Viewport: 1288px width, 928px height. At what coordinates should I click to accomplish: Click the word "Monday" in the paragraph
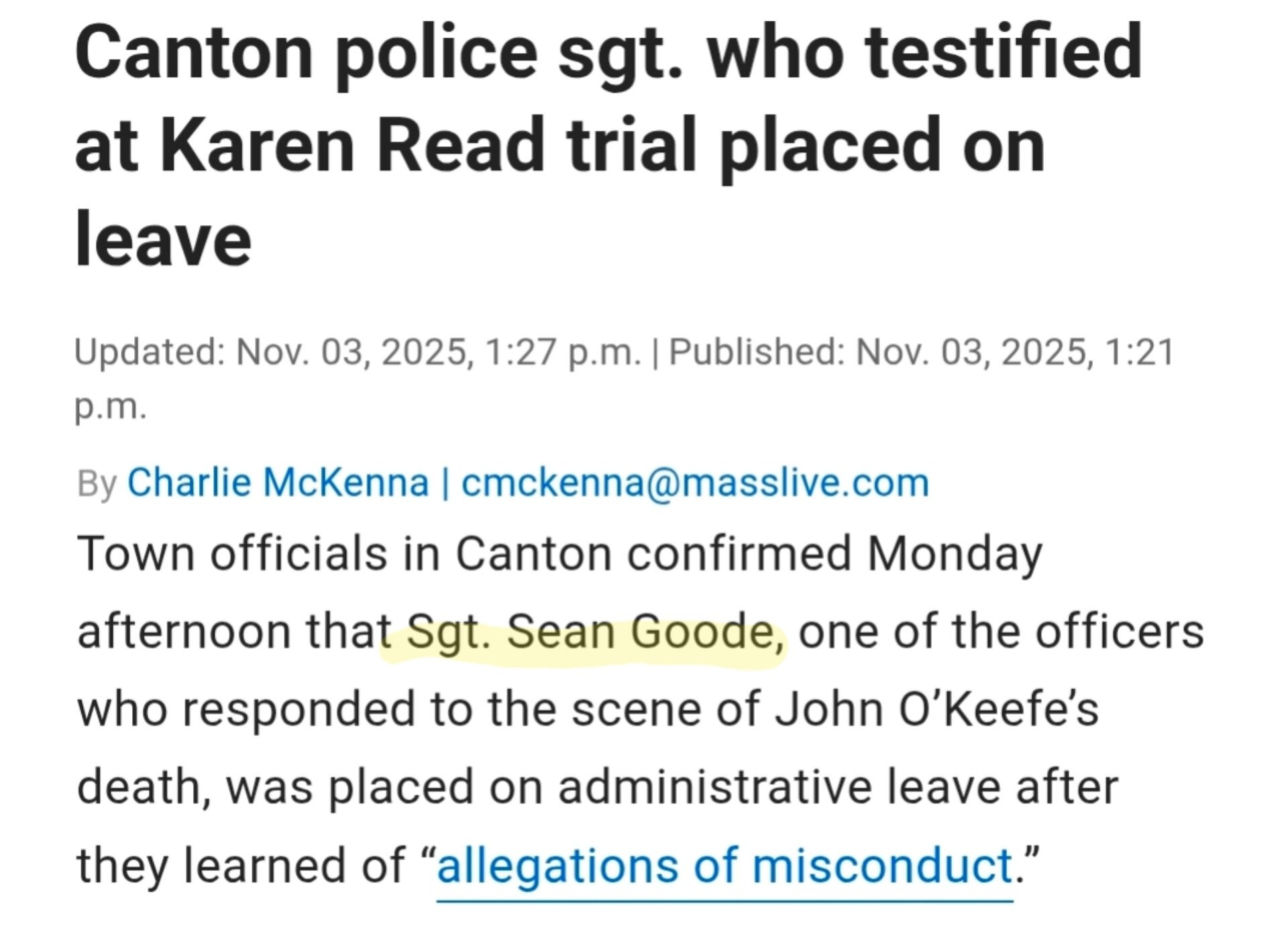click(955, 555)
